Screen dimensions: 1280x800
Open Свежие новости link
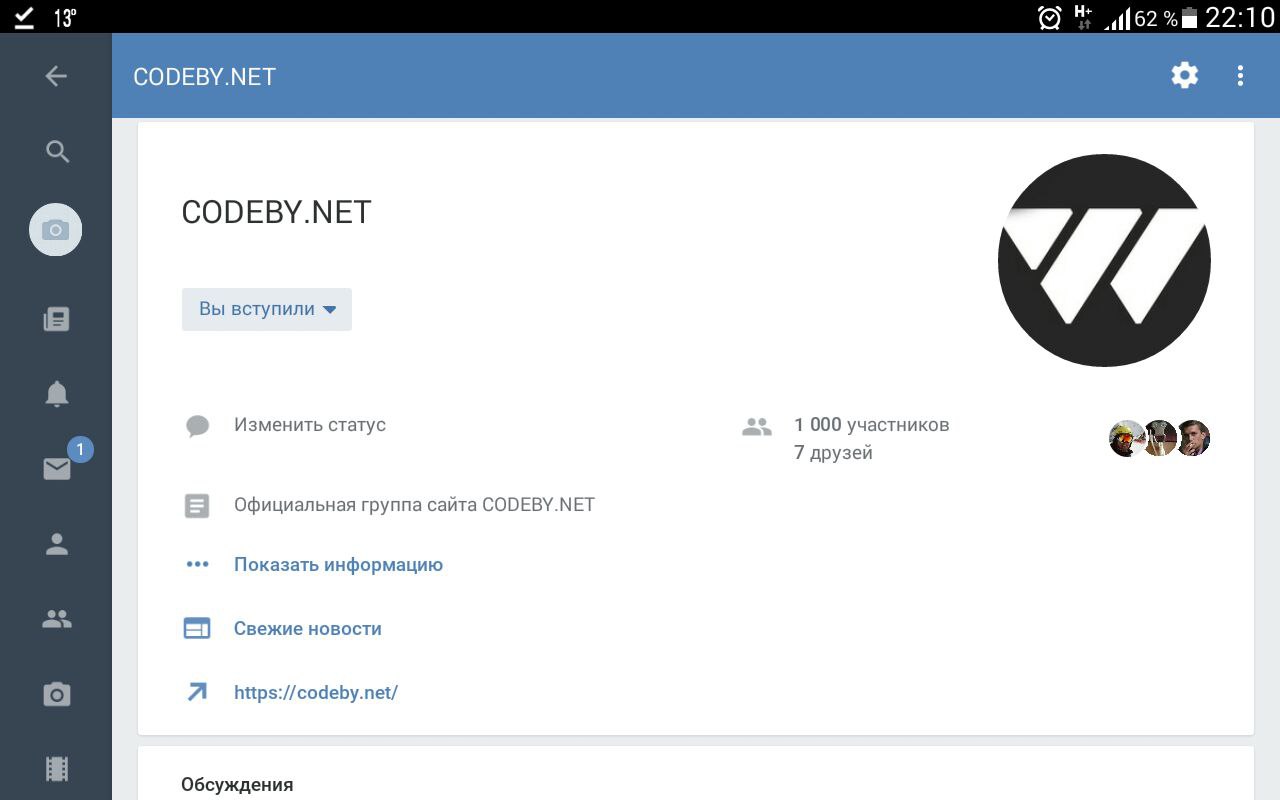tap(308, 629)
